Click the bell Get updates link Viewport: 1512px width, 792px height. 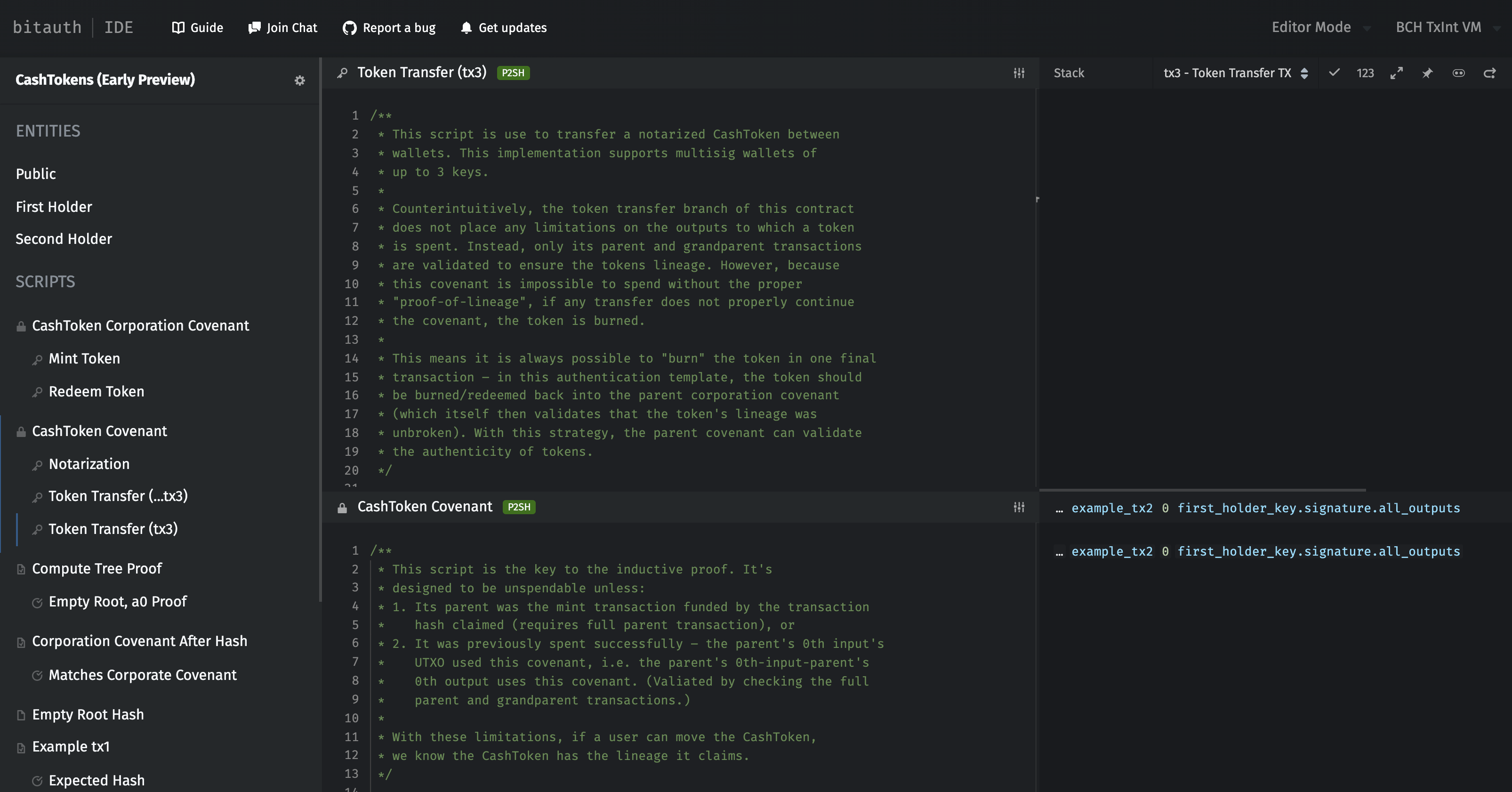pos(504,28)
